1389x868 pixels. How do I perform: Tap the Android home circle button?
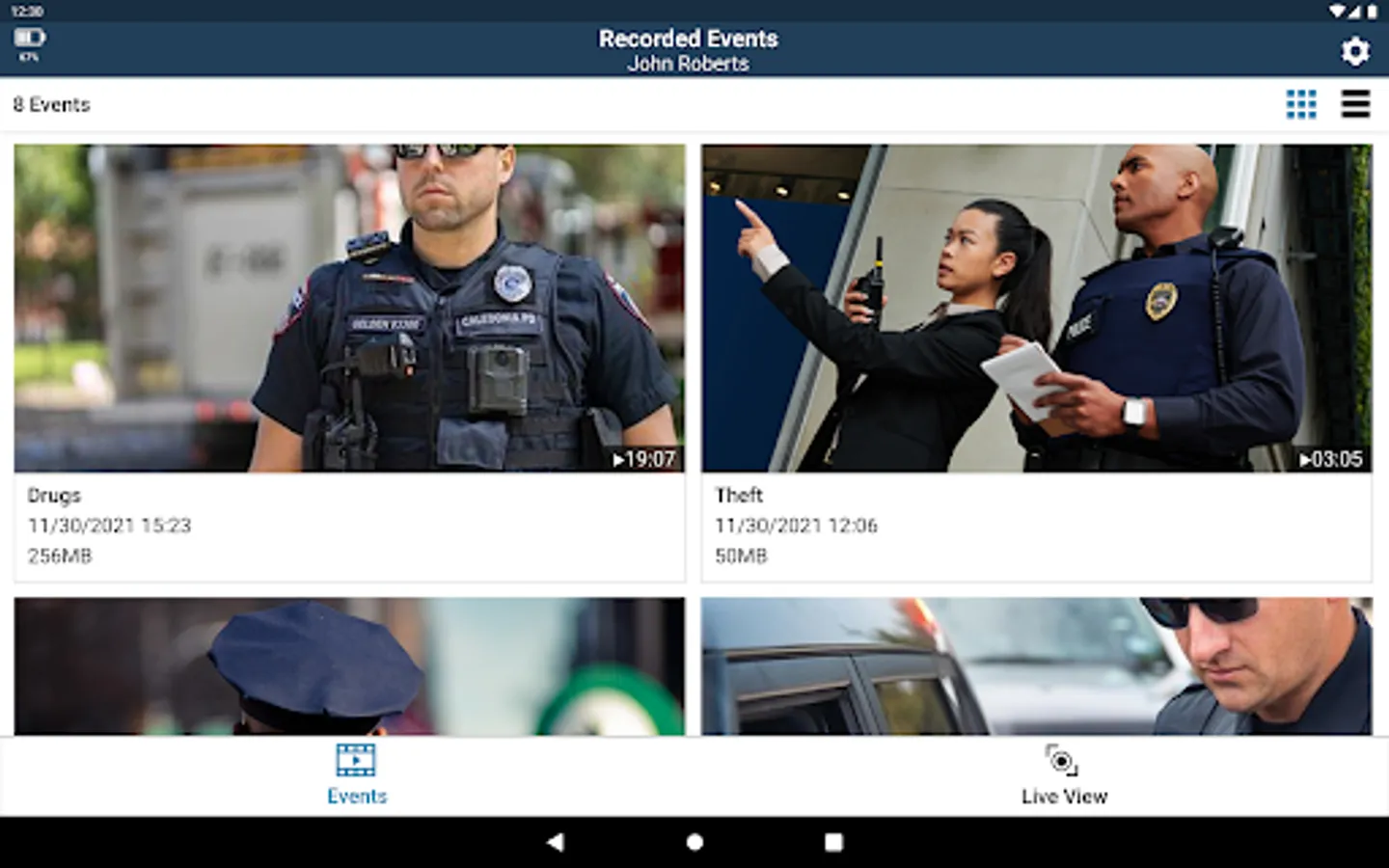tap(694, 842)
